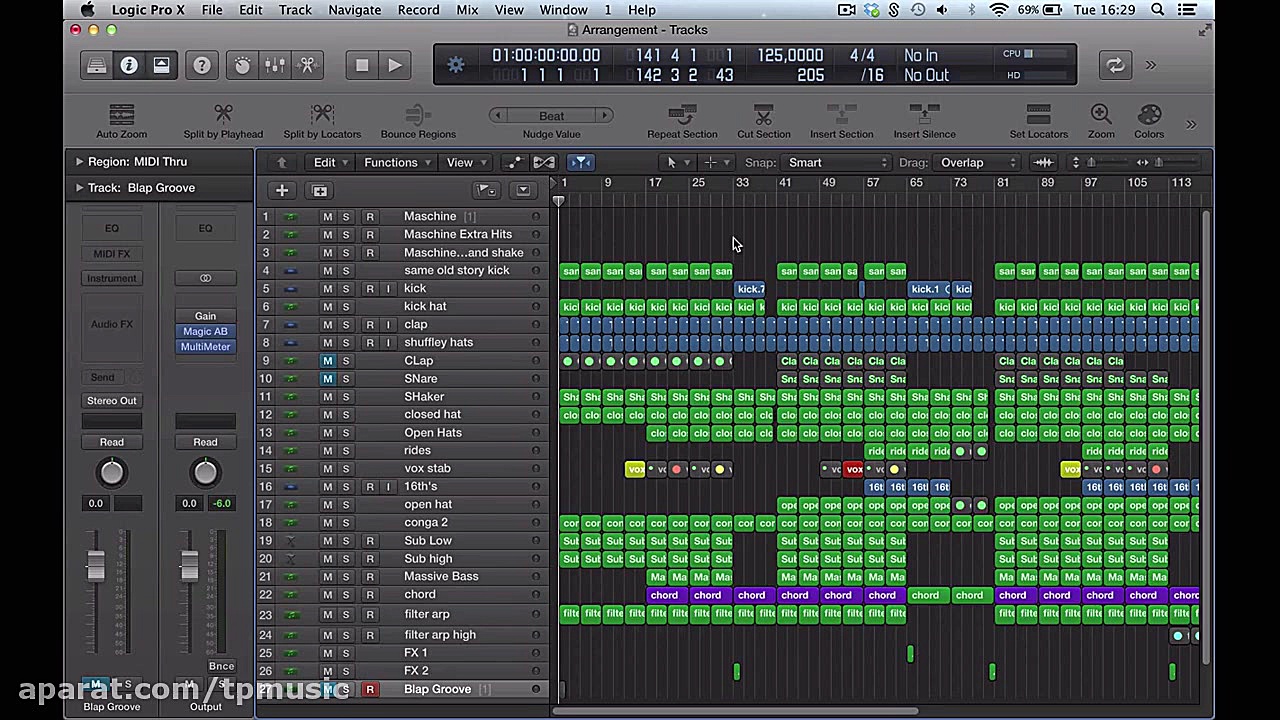Click Cut Section icon
Screen dimensions: 1280x720
pos(764,122)
